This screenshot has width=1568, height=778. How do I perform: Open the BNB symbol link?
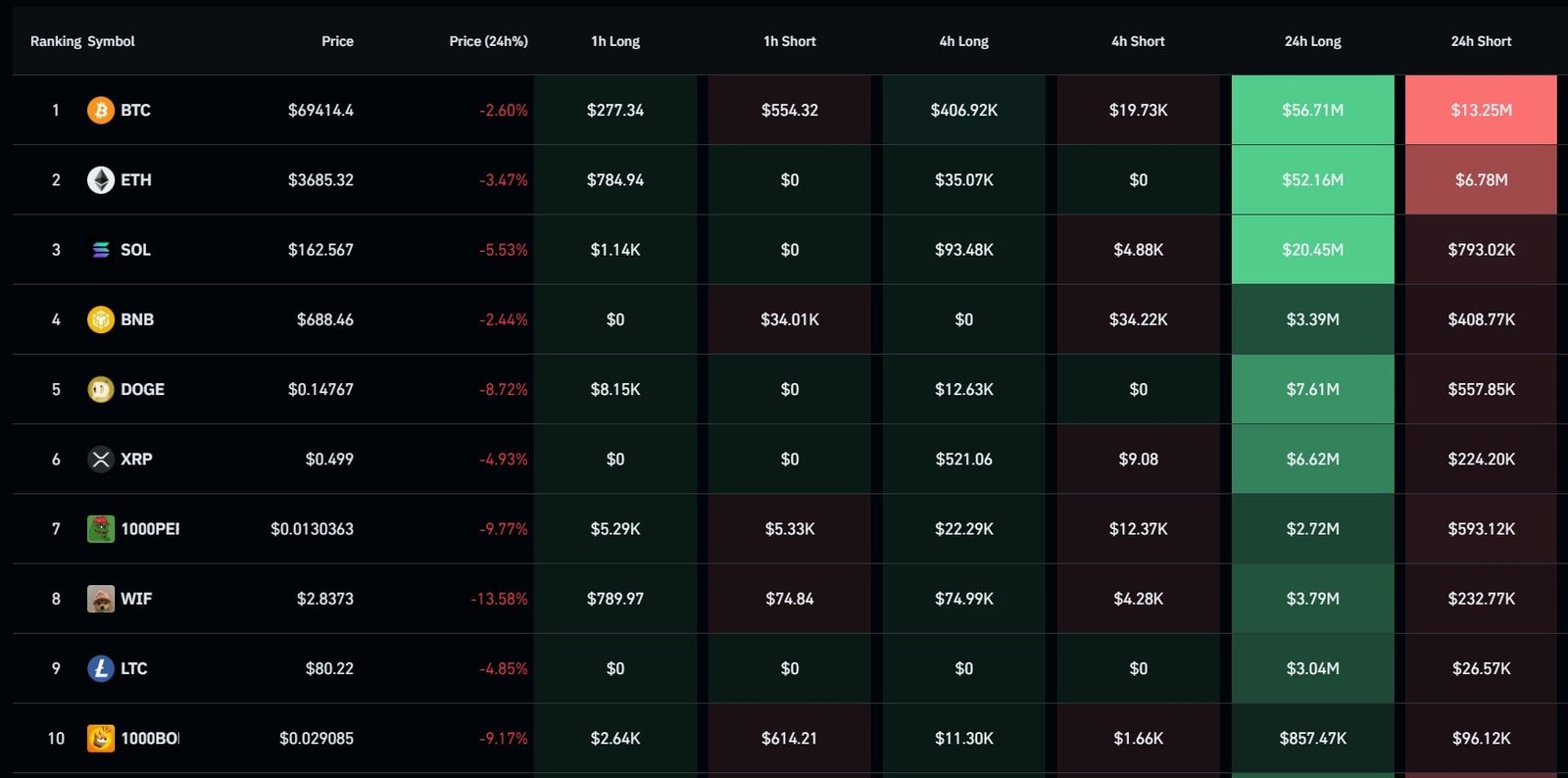coord(137,319)
